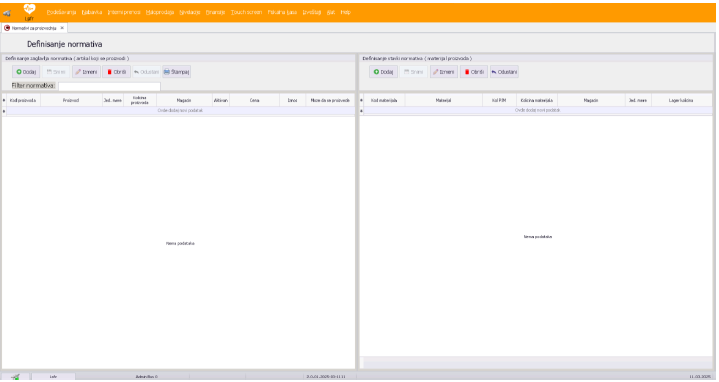The height and width of the screenshot is (382, 719).
Task: Click Obriši in the normativ items panel
Action: [x=474, y=72]
